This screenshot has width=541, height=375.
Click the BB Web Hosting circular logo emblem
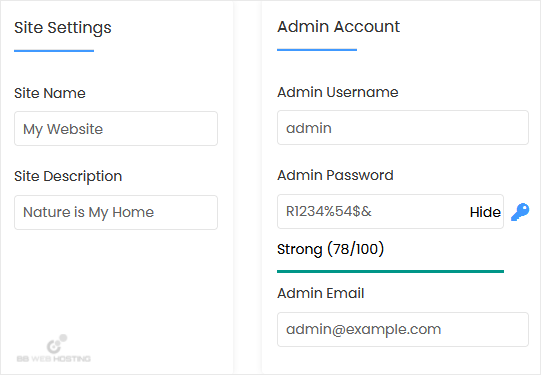(x=57, y=344)
